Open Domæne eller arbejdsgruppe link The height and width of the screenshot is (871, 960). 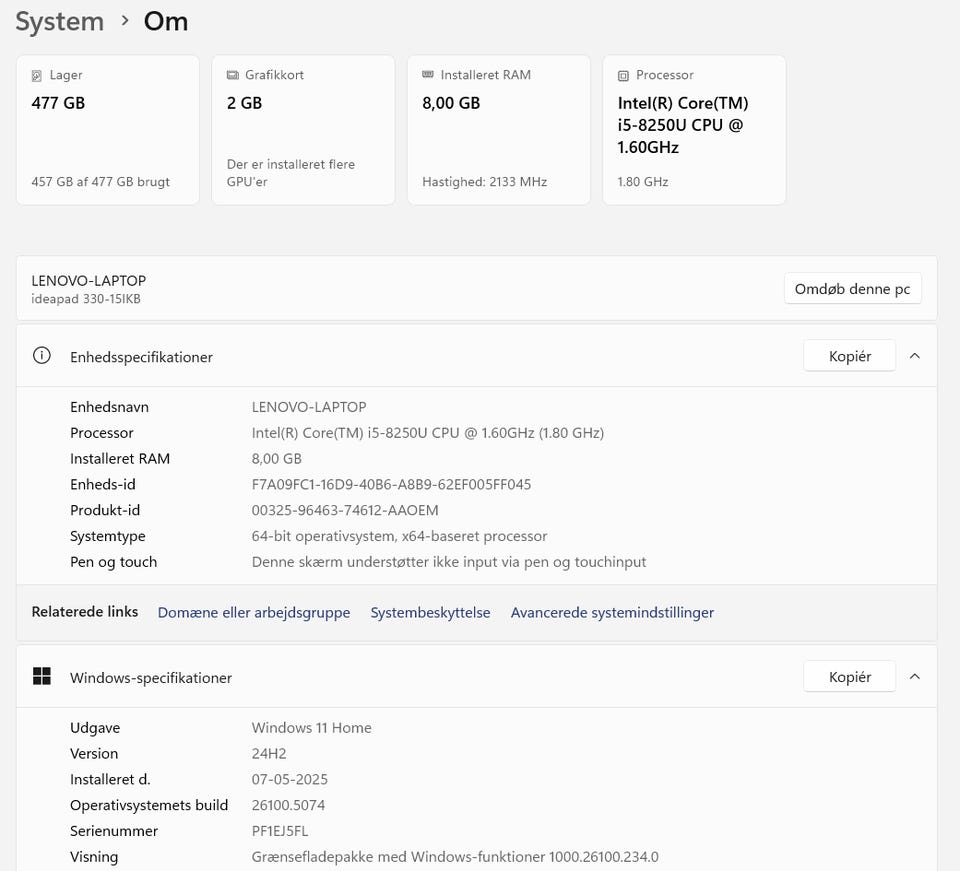point(254,612)
